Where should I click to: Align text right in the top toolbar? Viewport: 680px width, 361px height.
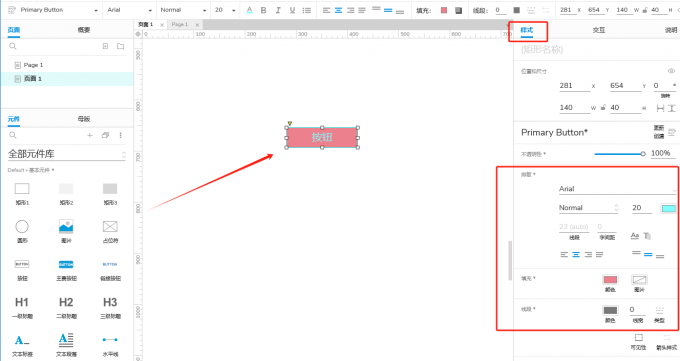coord(350,10)
